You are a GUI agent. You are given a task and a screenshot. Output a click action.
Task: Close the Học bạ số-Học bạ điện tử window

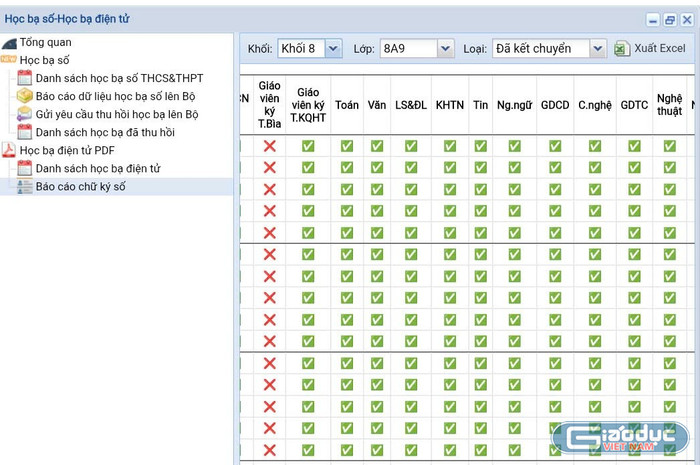click(x=687, y=20)
